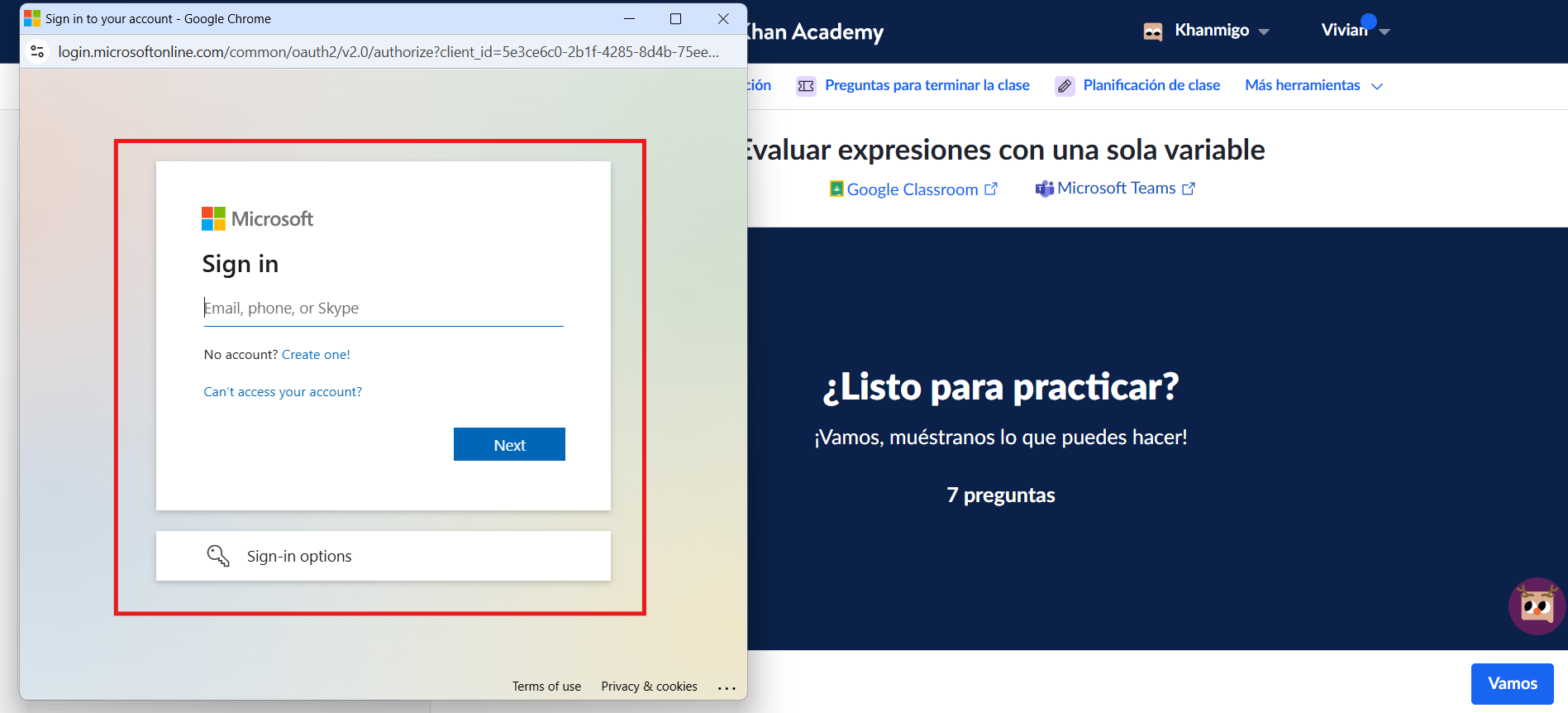Click the "¿Listo para practicar?" heading
1568x713 pixels.
pyautogui.click(x=1000, y=386)
